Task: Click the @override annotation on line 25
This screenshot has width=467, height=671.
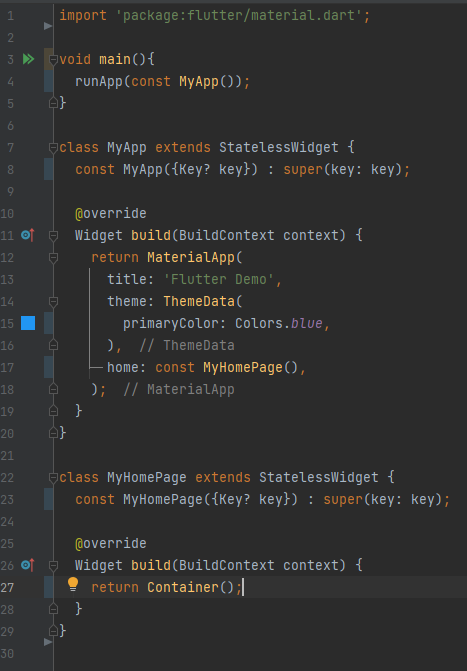Action: tap(111, 543)
